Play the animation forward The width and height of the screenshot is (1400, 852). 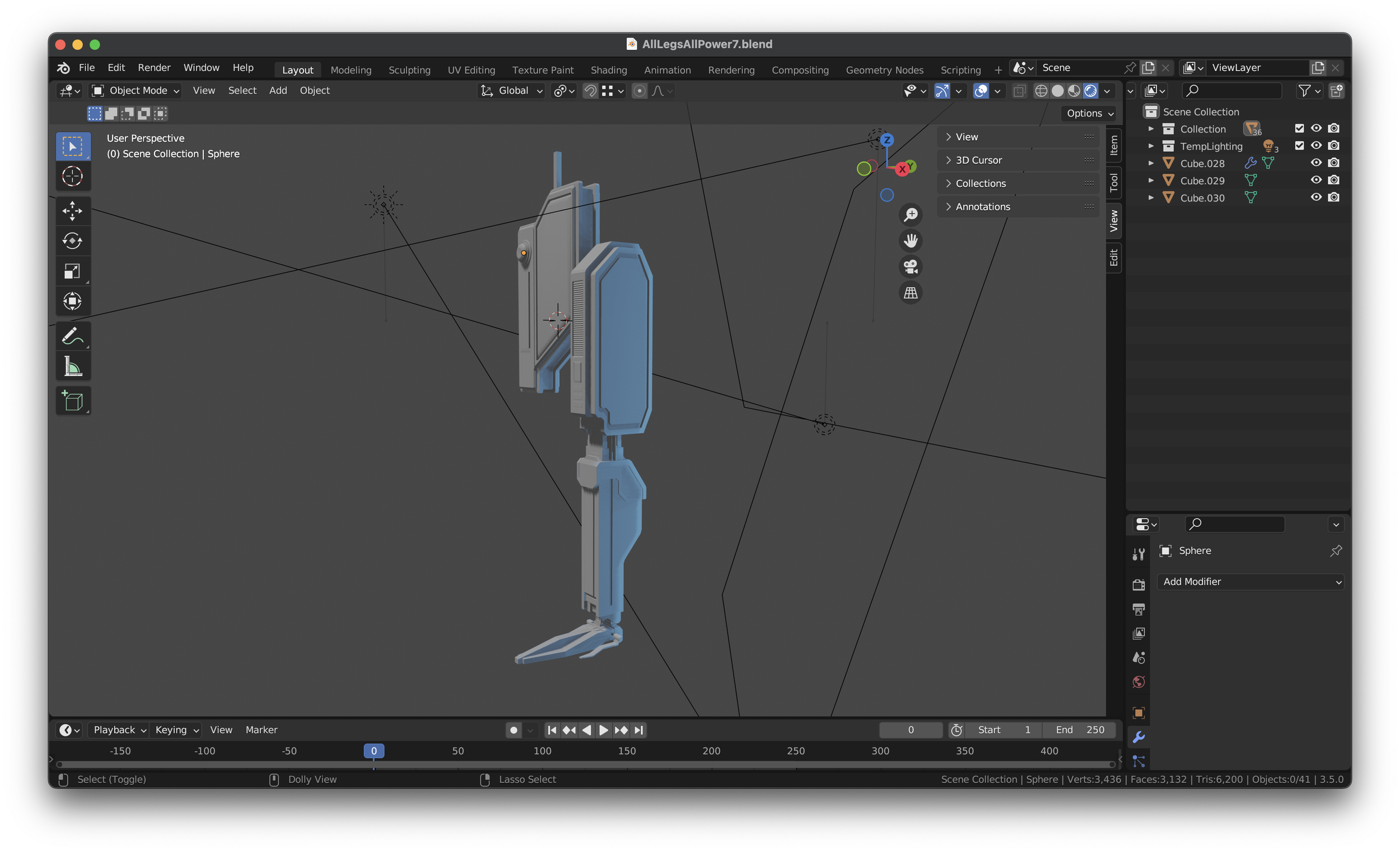(x=604, y=730)
